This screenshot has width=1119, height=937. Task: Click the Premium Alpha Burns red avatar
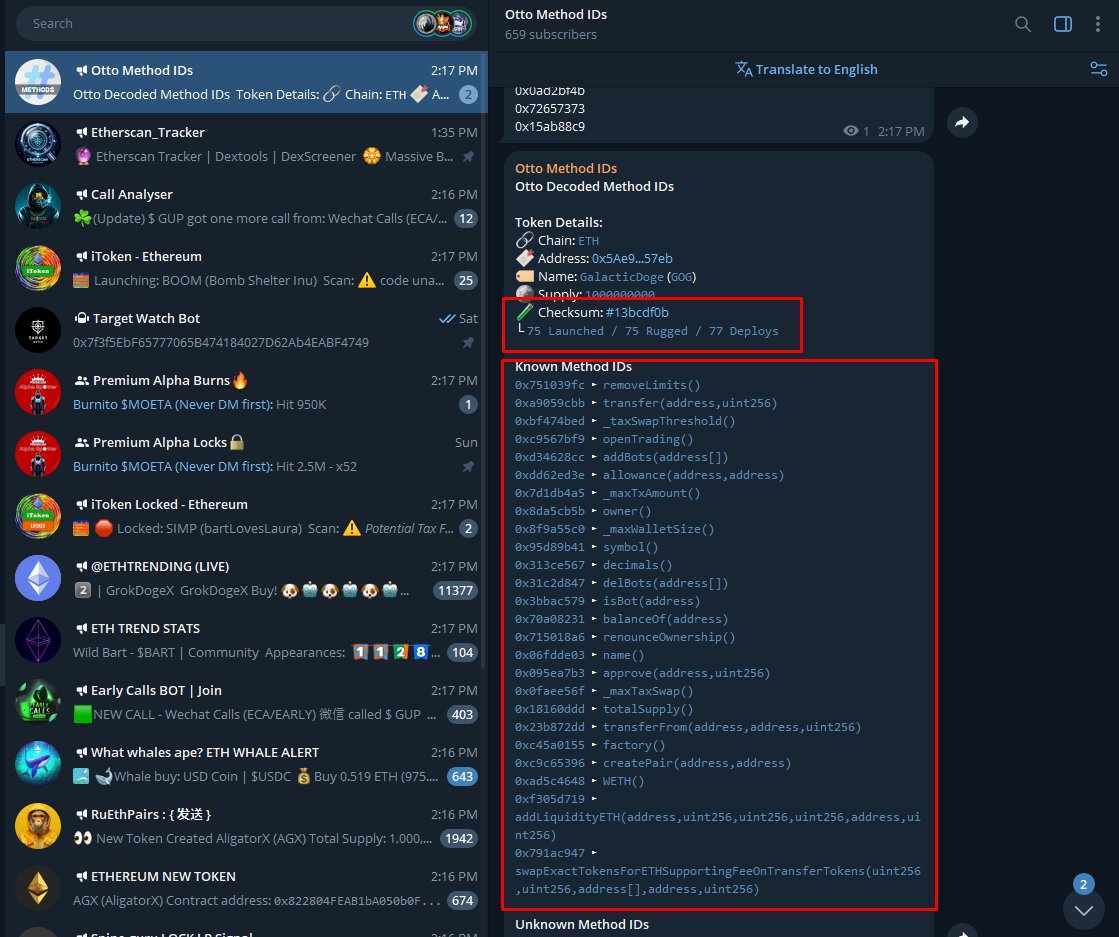click(x=38, y=392)
